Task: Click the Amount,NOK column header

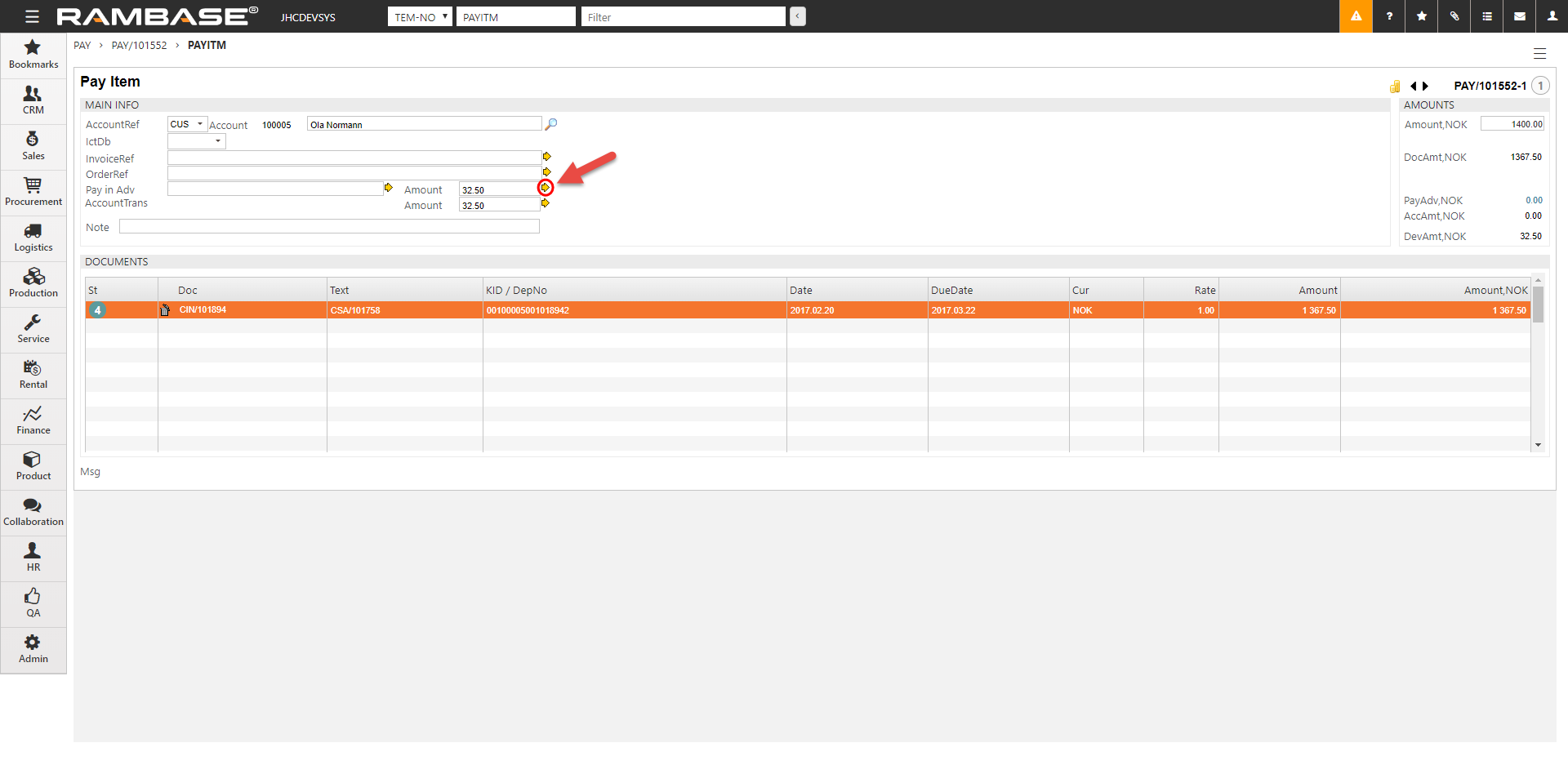Action: tap(1435, 290)
